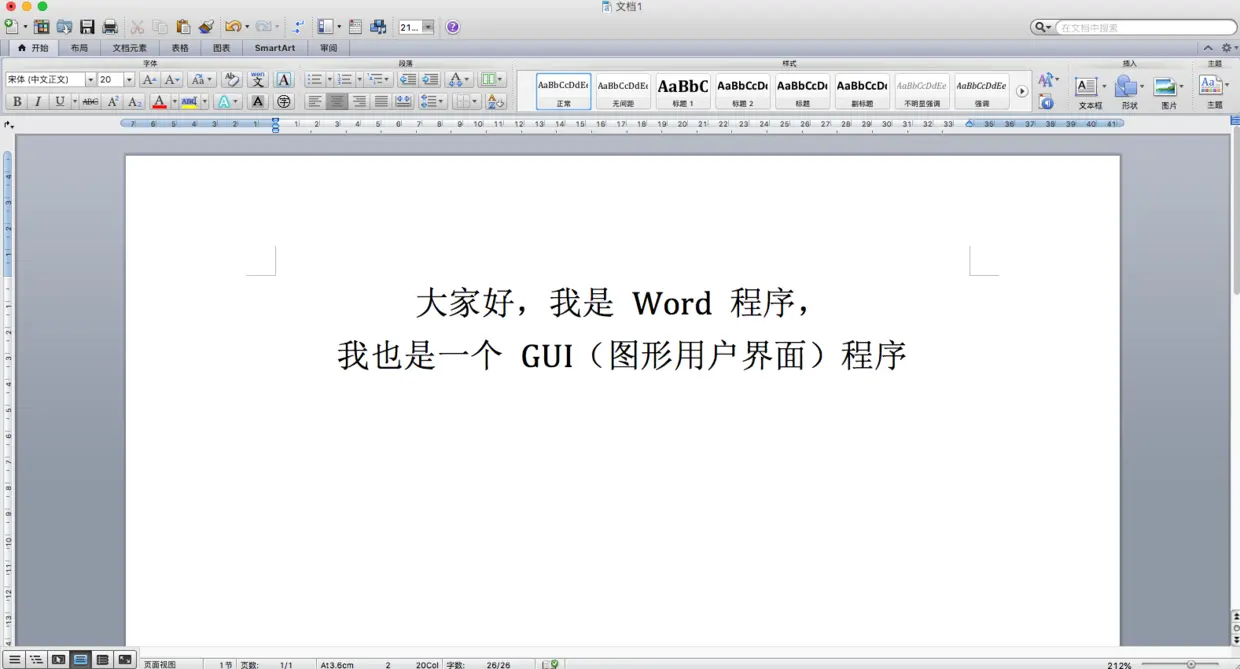
Task: Click the Paste clipboard icon
Action: click(x=183, y=27)
